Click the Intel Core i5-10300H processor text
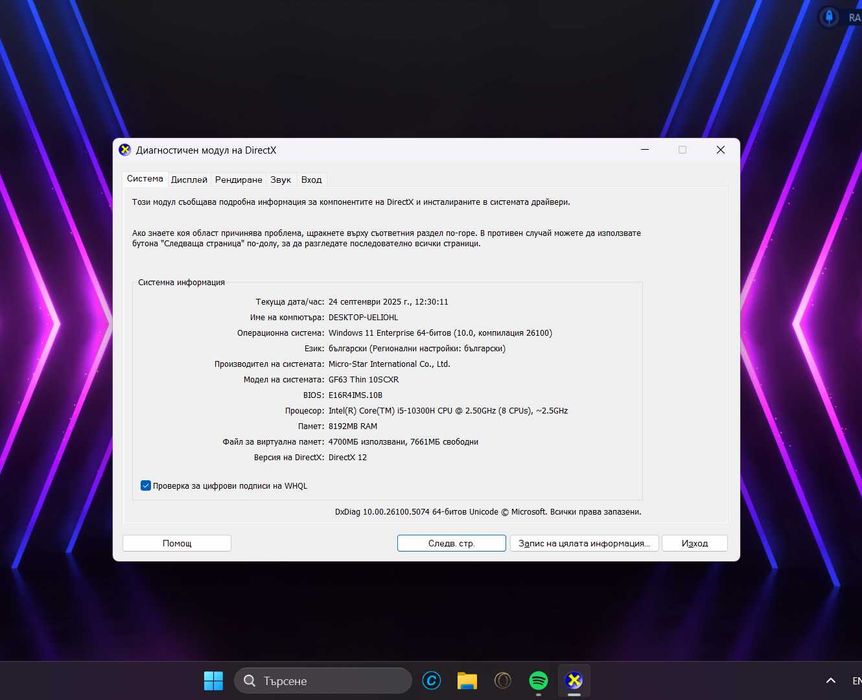Viewport: 862px width, 700px height. click(448, 411)
